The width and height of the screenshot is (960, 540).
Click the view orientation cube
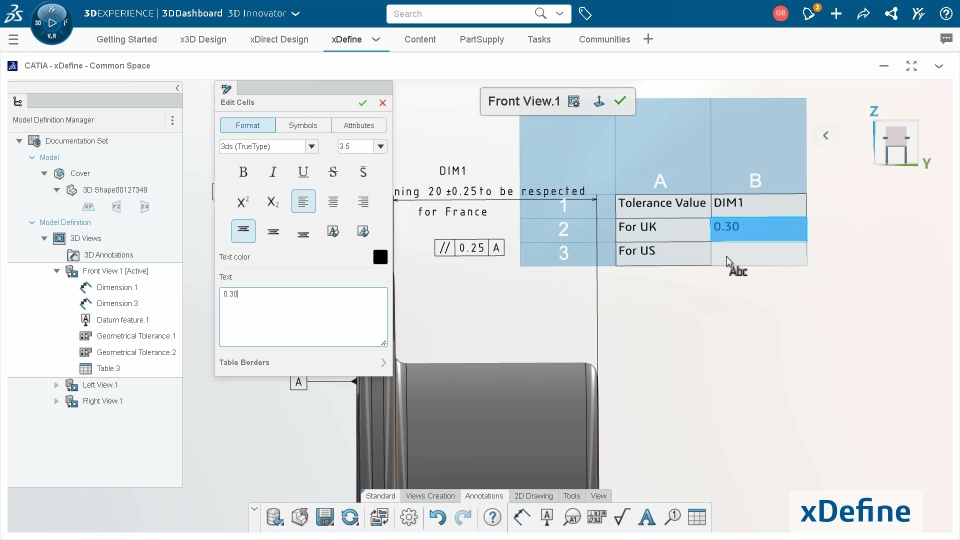pos(896,143)
